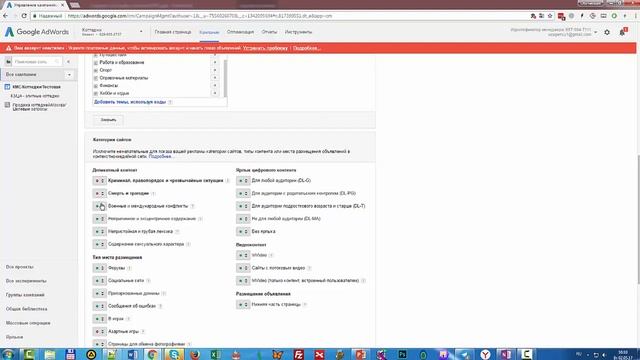
Task: Focus the campaign search input field
Action: click(36, 62)
